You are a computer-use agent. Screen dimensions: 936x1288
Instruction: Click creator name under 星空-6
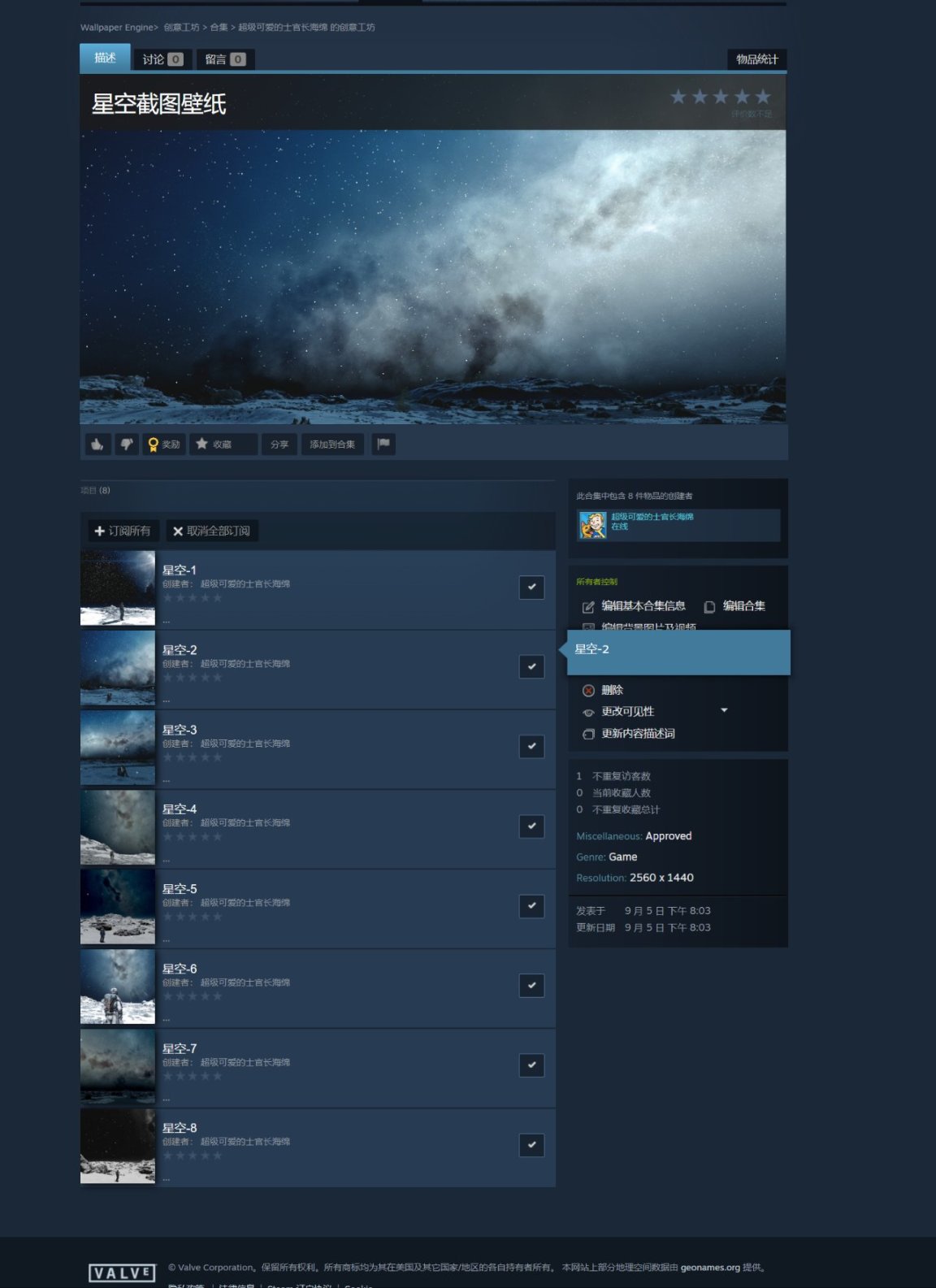[245, 982]
